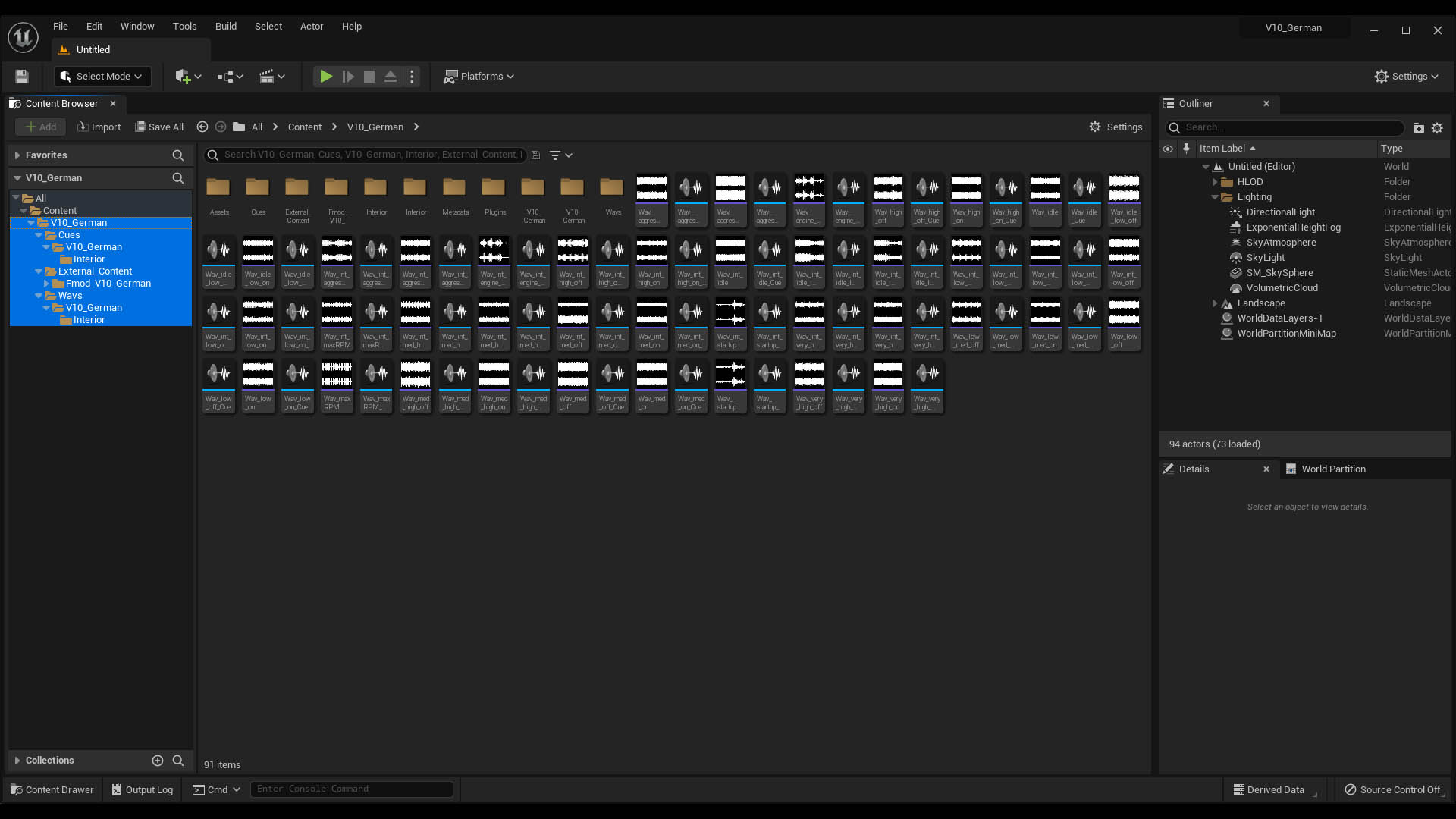Toggle the pin column header in Outliner
Image resolution: width=1456 pixels, height=819 pixels.
point(1187,149)
